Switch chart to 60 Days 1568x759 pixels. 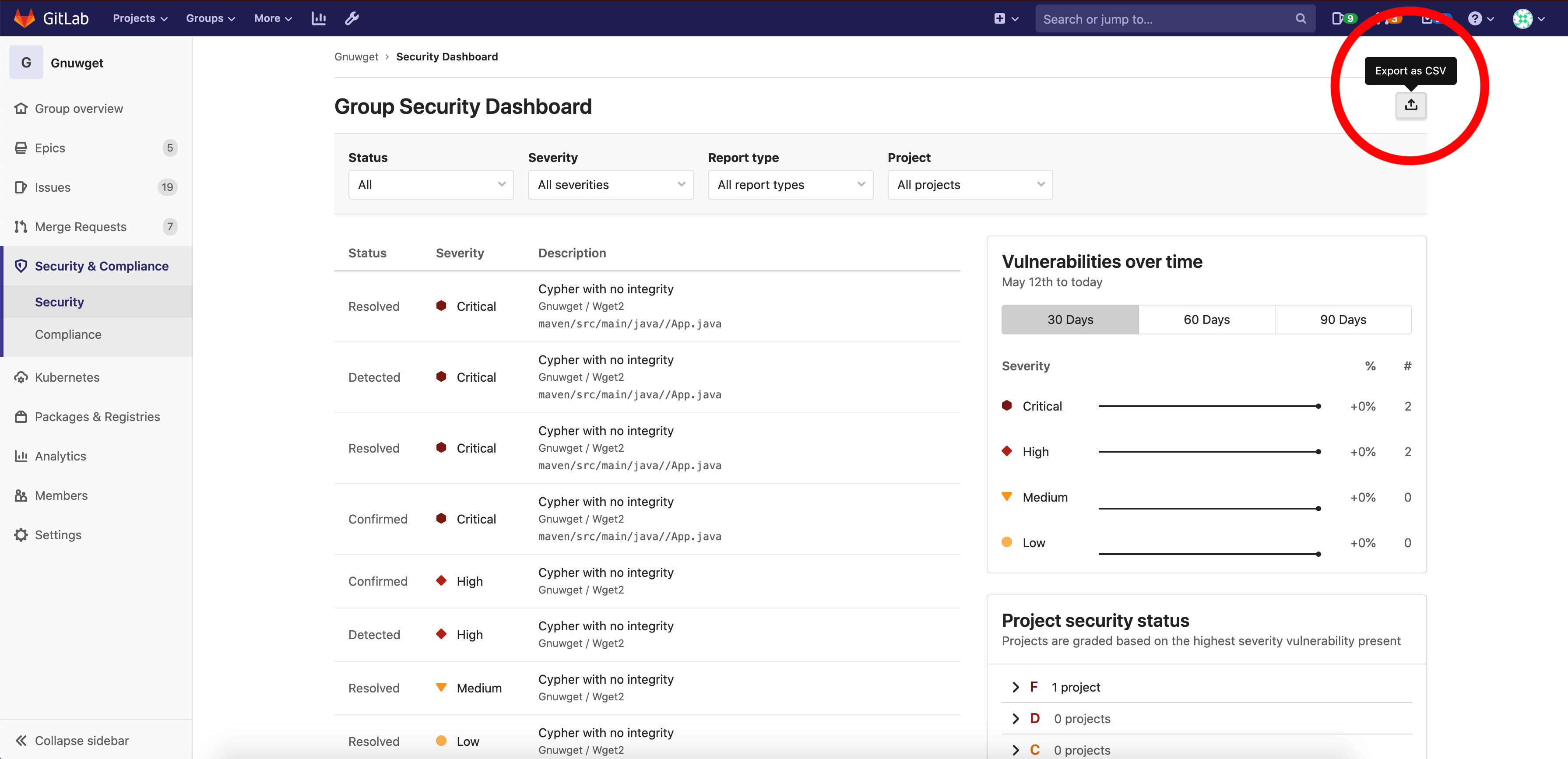(x=1206, y=320)
